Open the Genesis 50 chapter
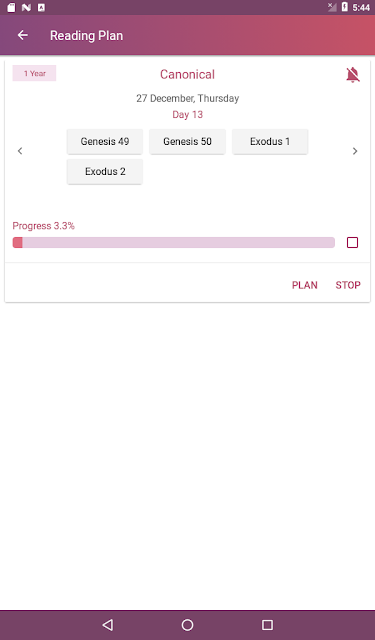Image resolution: width=375 pixels, height=640 pixels. [187, 142]
